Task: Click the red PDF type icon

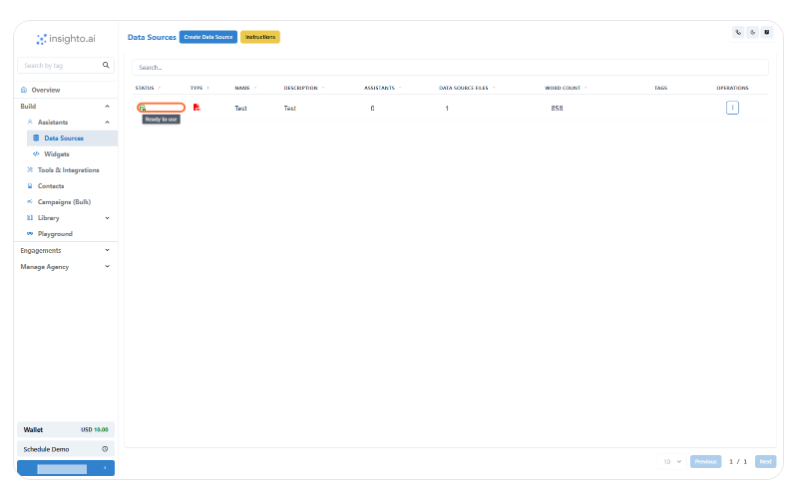Action: coord(197,107)
